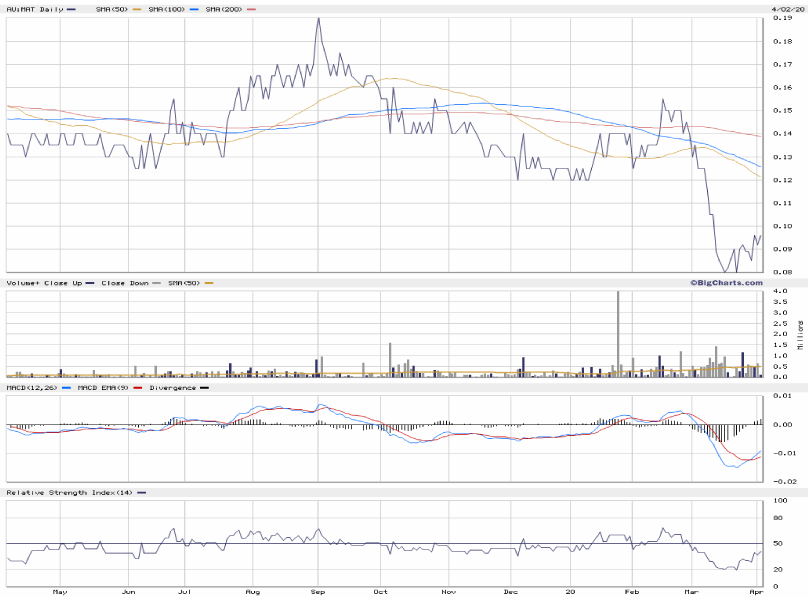Click the Relative Strength Index(14) legend marker
This screenshot has width=808, height=600.
141,493
